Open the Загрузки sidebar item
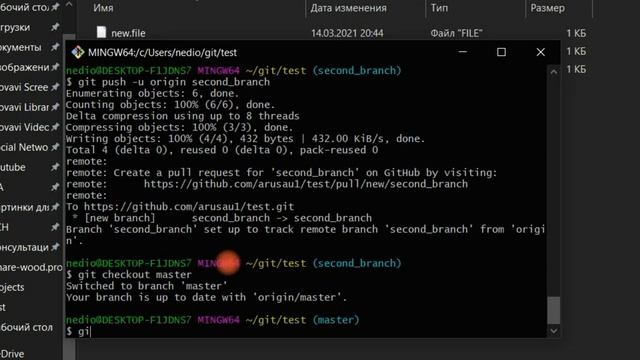The image size is (640, 360). pyautogui.click(x=15, y=27)
